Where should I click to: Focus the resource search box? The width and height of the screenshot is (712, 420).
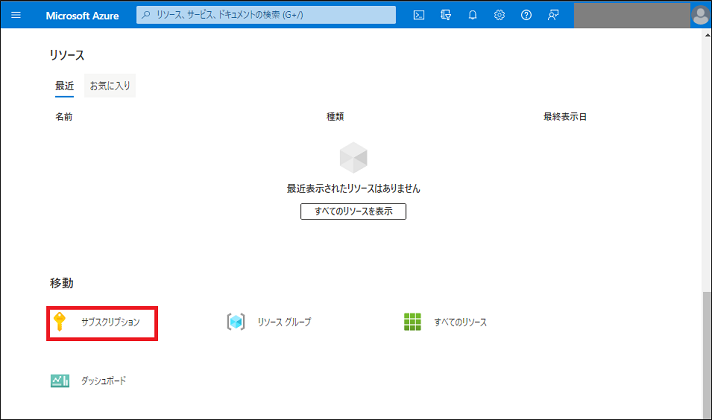[x=265, y=15]
